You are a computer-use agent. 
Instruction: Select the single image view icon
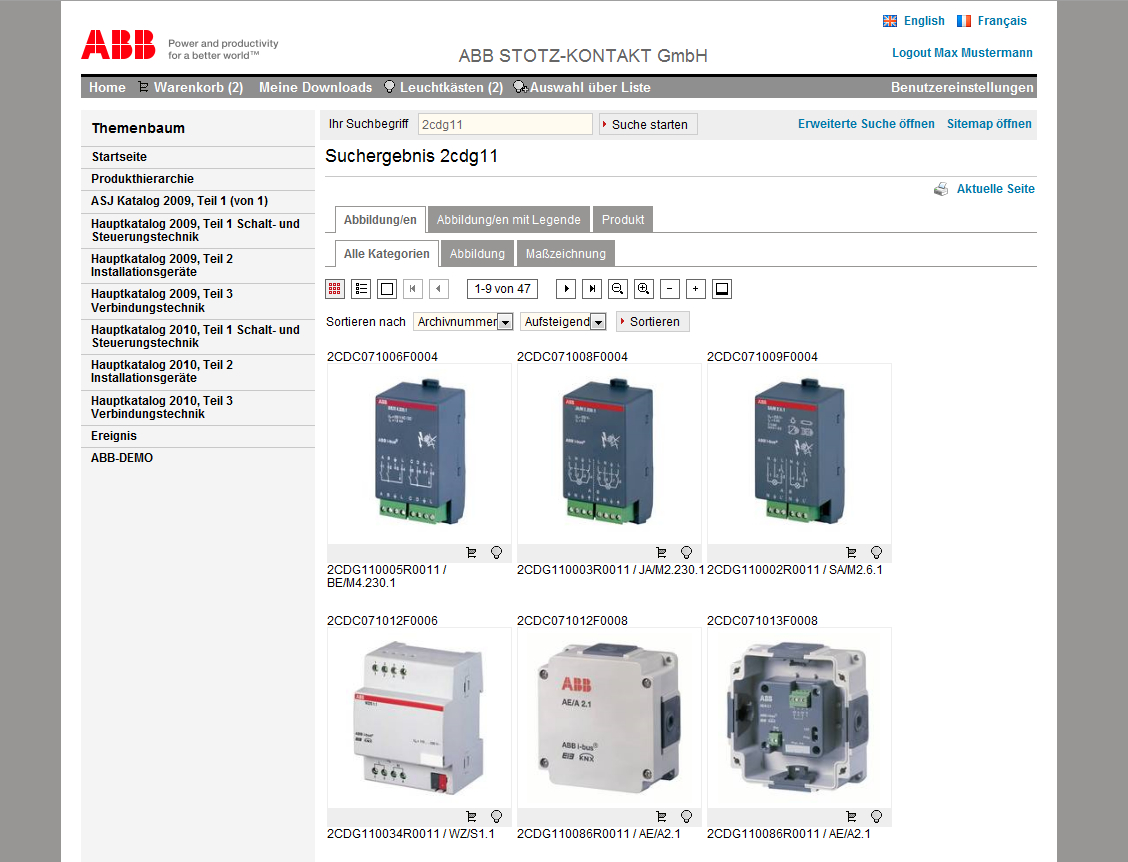click(x=387, y=289)
